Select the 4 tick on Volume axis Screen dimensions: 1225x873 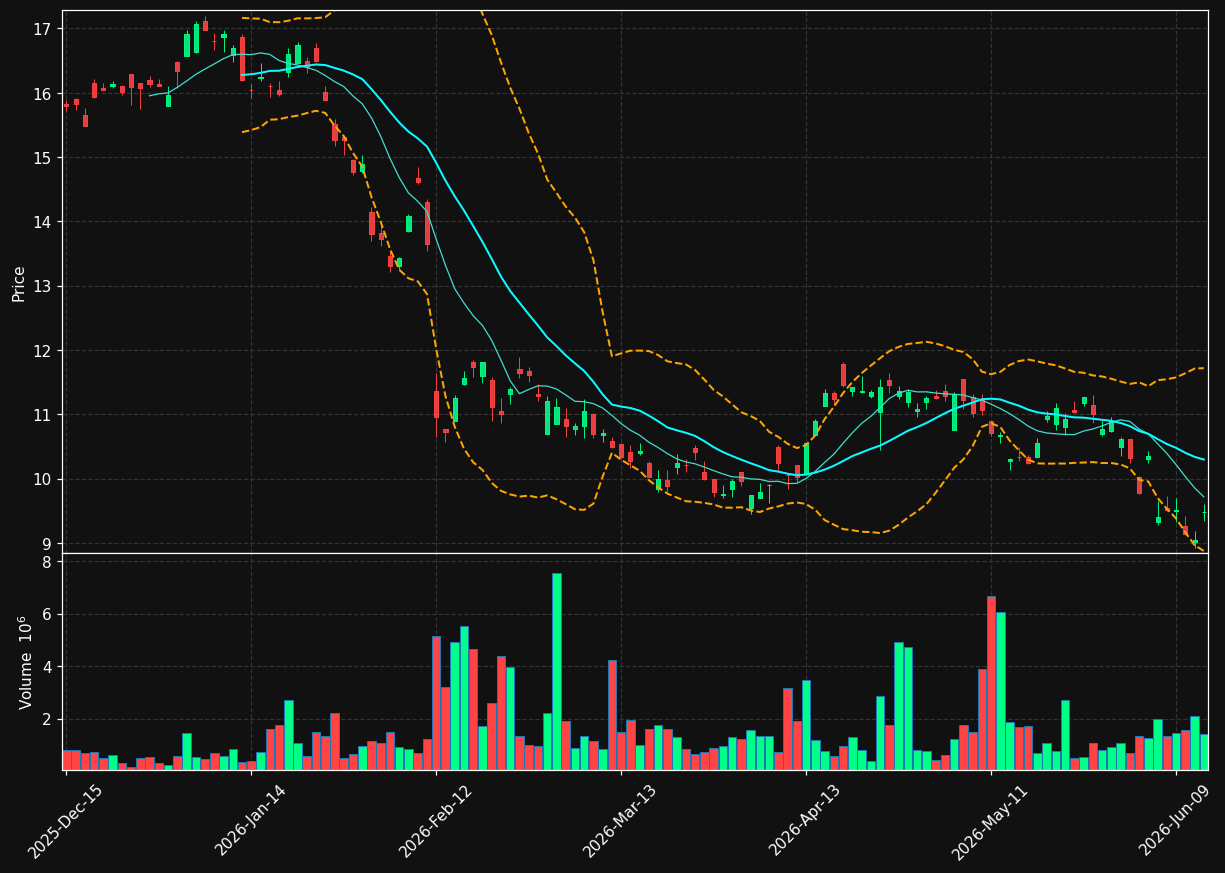47,667
